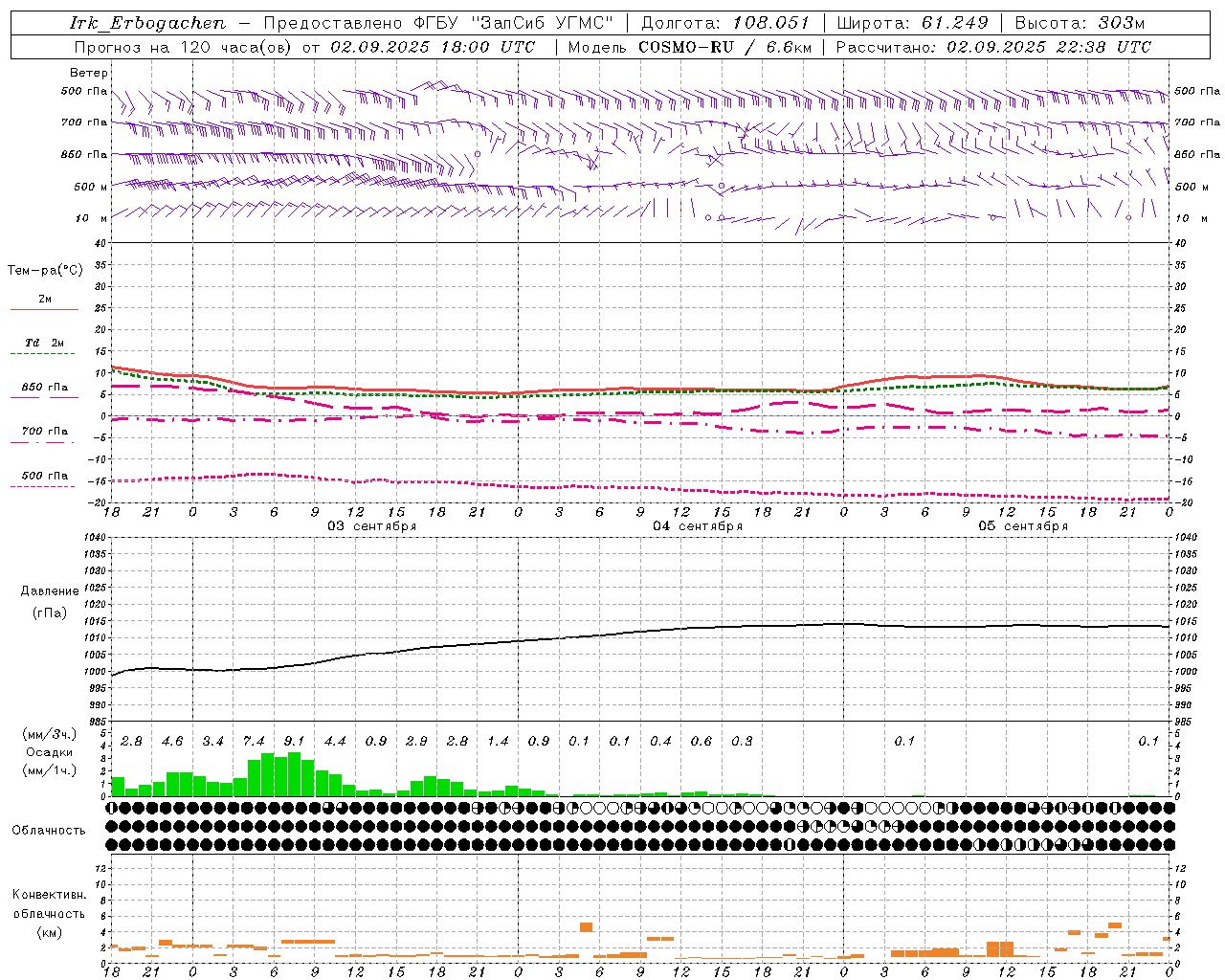Viewport: 1225px width, 980px height.
Task: Click the tallest green precipitation bar
Action: [x=294, y=774]
